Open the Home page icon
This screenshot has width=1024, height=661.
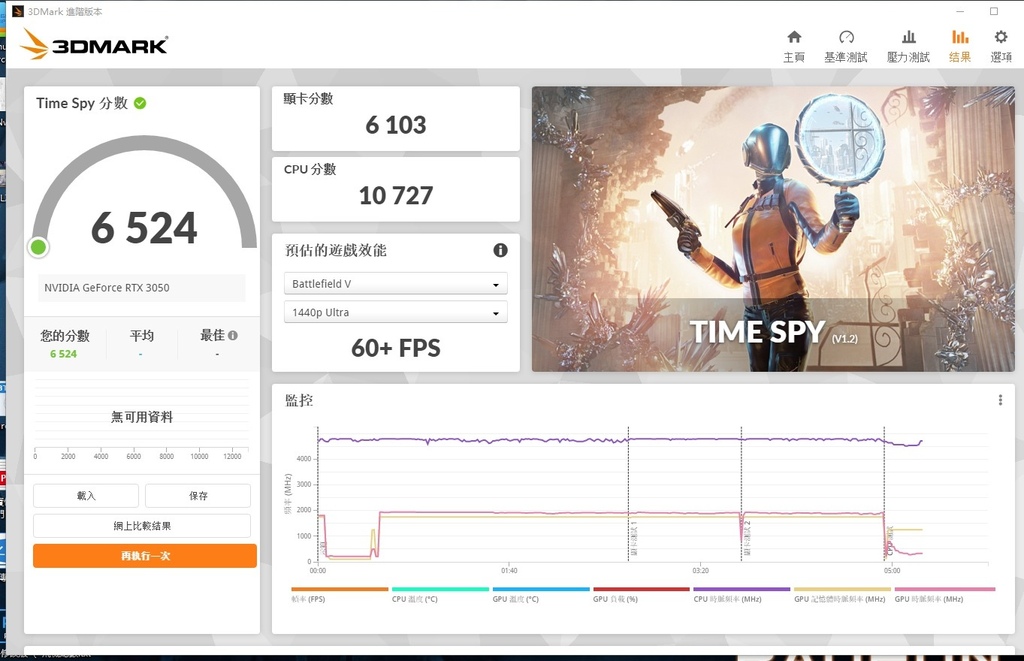click(794, 37)
